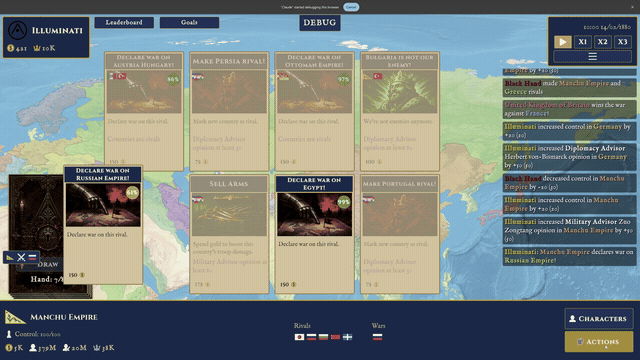This screenshot has width=640, height=360.
Task: Click the Control pawn icon
Action: (x=9, y=334)
